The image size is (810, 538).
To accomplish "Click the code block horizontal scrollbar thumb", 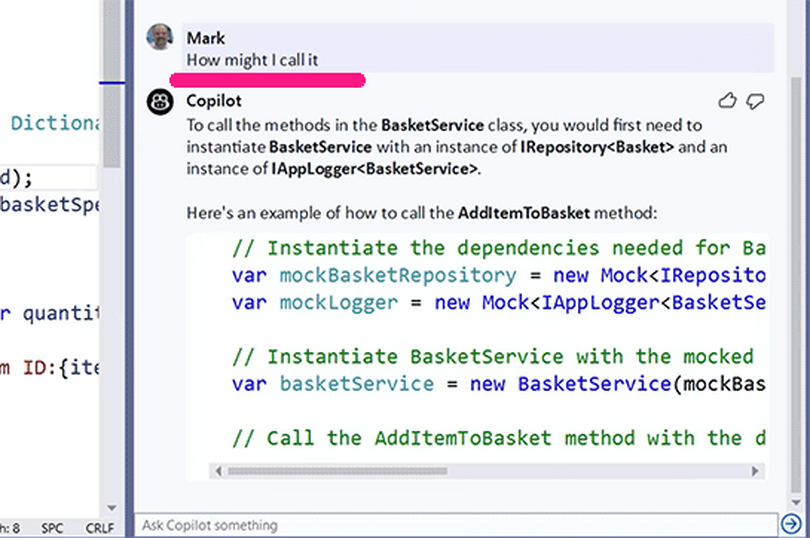I will [337, 471].
